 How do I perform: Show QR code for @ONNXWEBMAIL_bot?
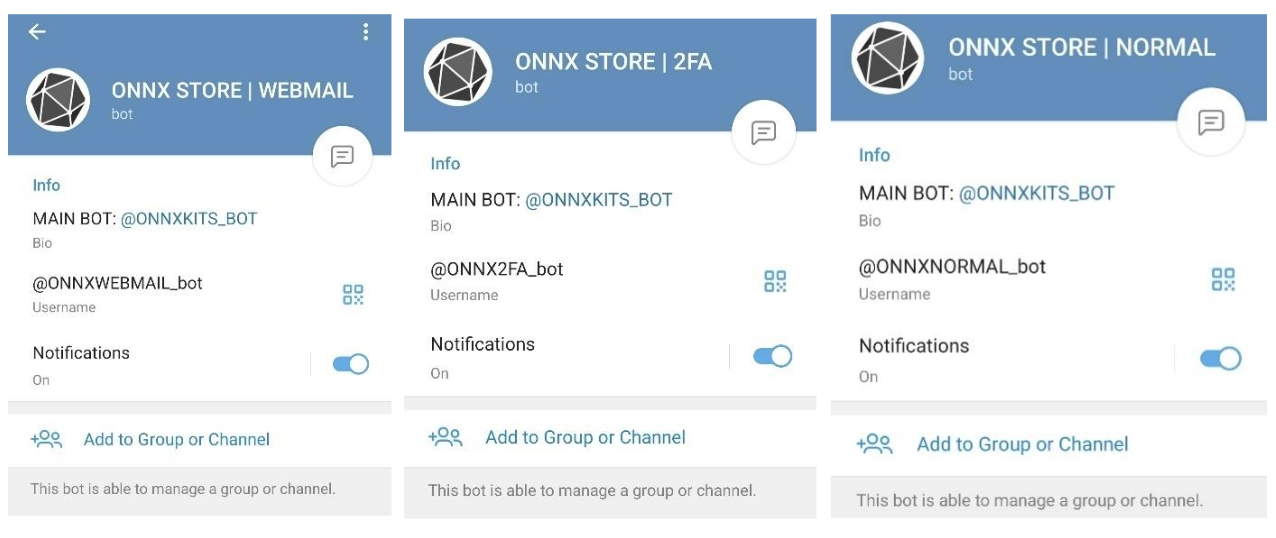[353, 294]
